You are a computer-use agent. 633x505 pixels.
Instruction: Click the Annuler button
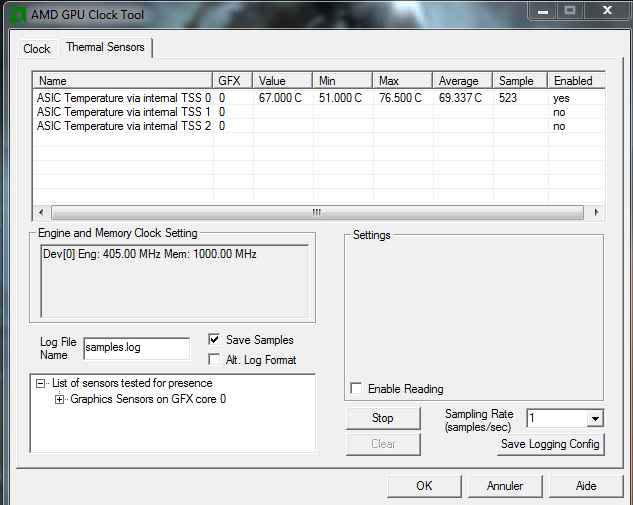pos(505,486)
